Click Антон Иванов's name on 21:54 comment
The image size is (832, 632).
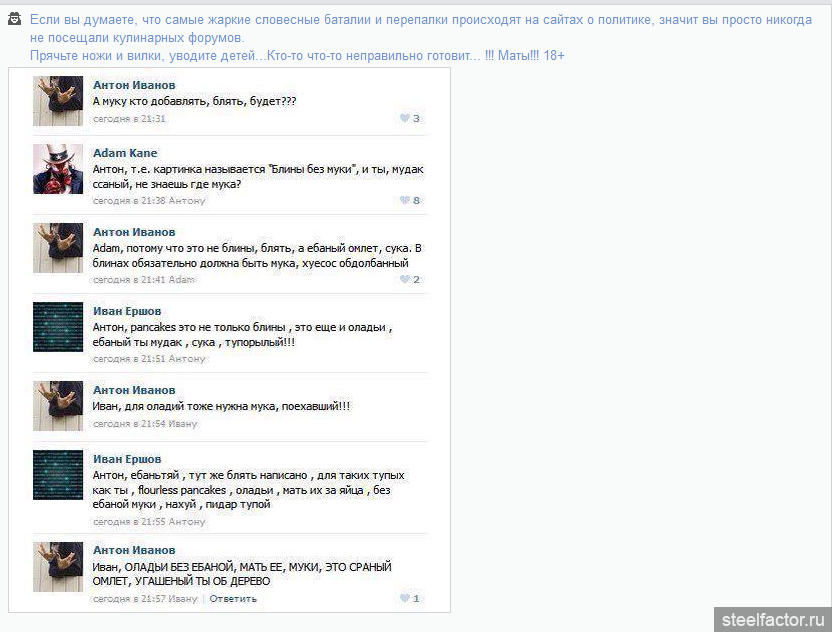click(134, 390)
